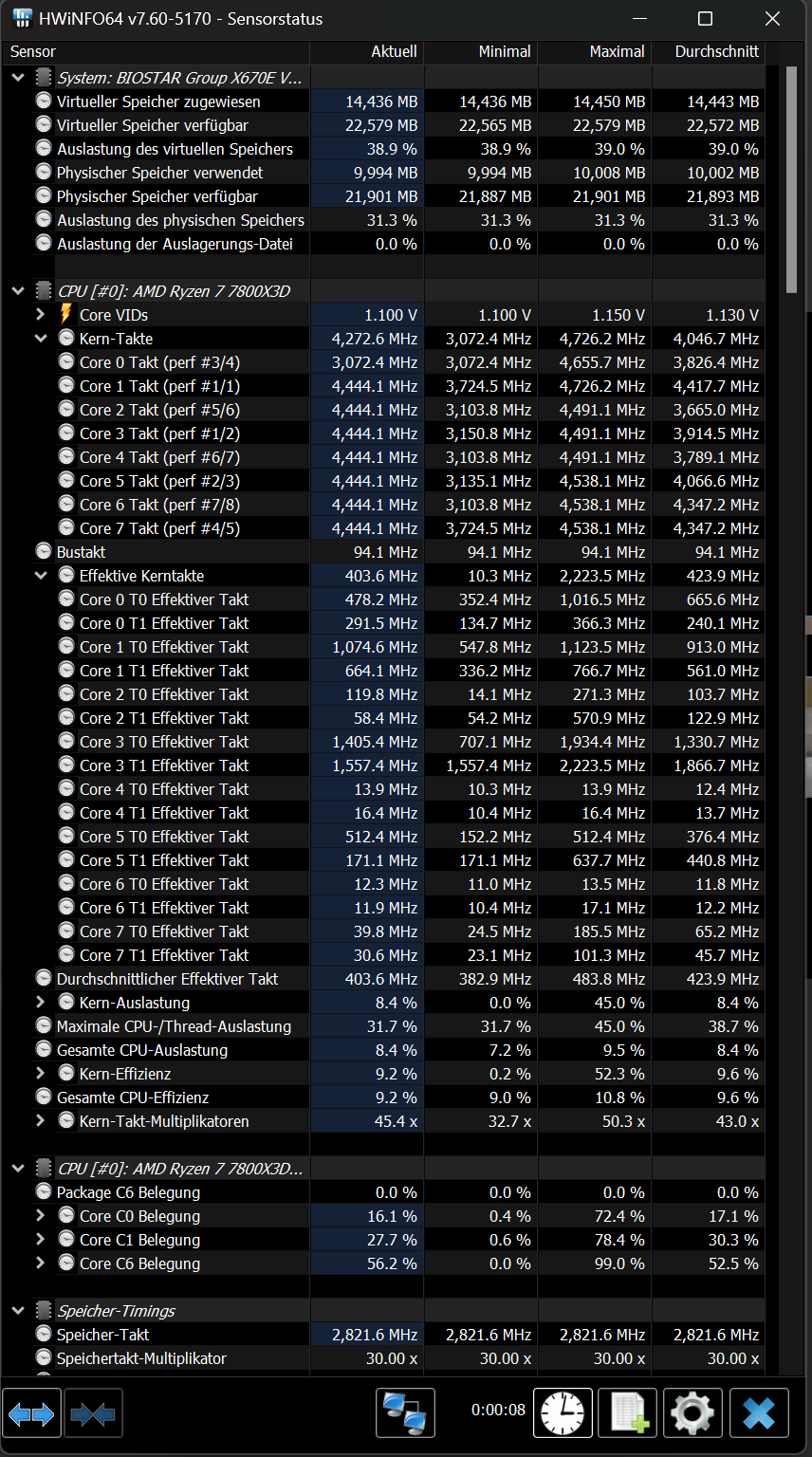
Task: Select Core 6 T1 Effektiver Takt row
Action: 384,907
